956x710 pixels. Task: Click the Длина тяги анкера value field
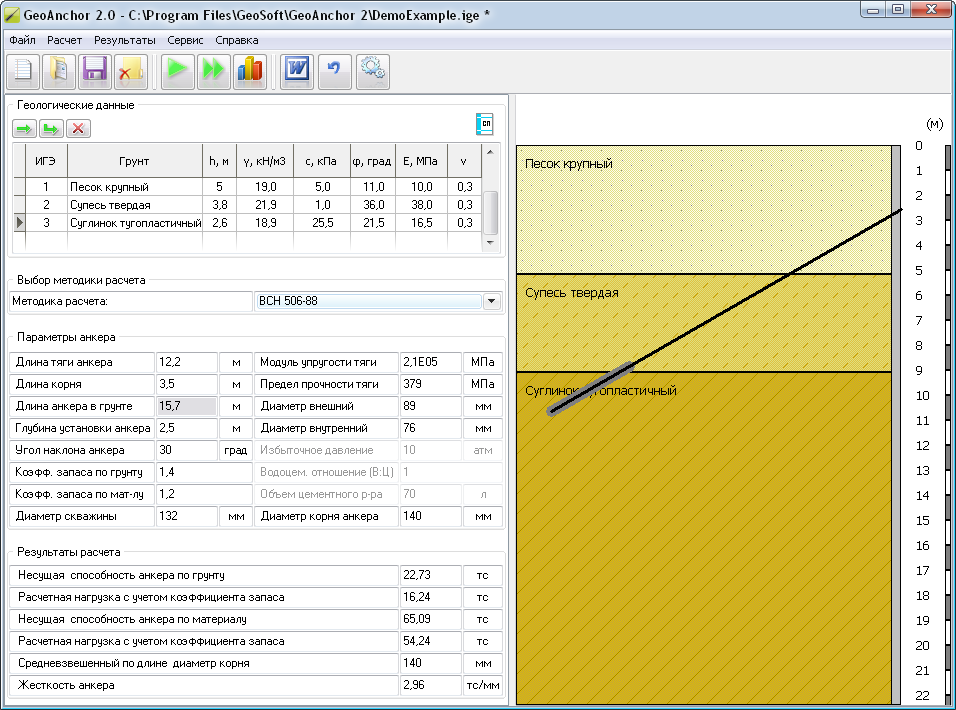[185, 362]
